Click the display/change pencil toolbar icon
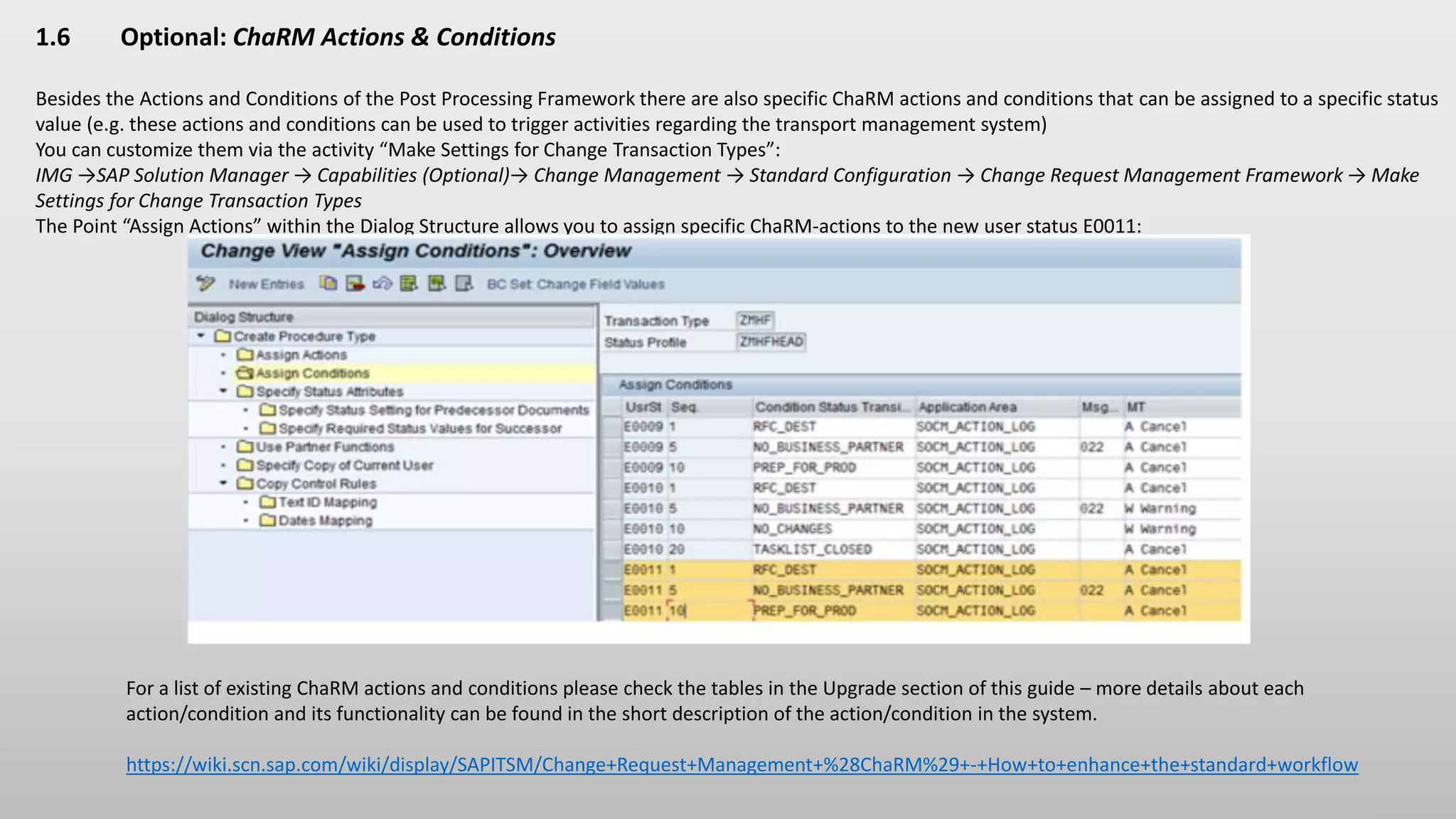Image resolution: width=1456 pixels, height=819 pixels. [205, 284]
